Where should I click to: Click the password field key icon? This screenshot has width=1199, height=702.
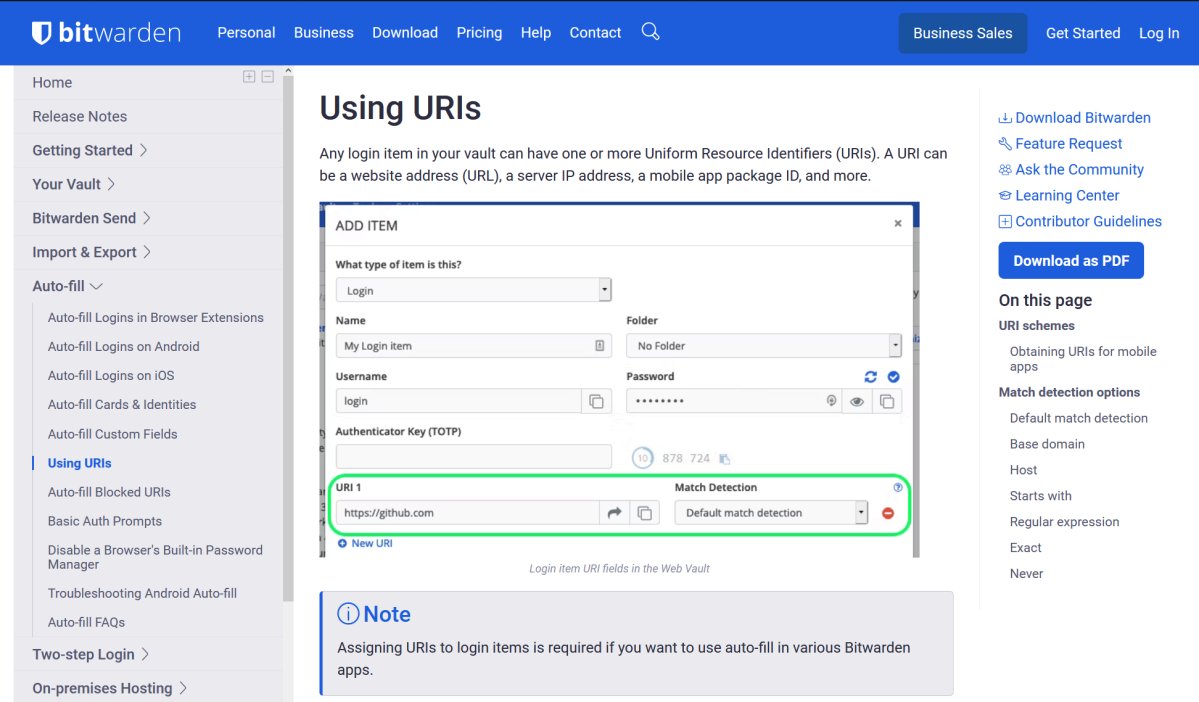pos(831,401)
